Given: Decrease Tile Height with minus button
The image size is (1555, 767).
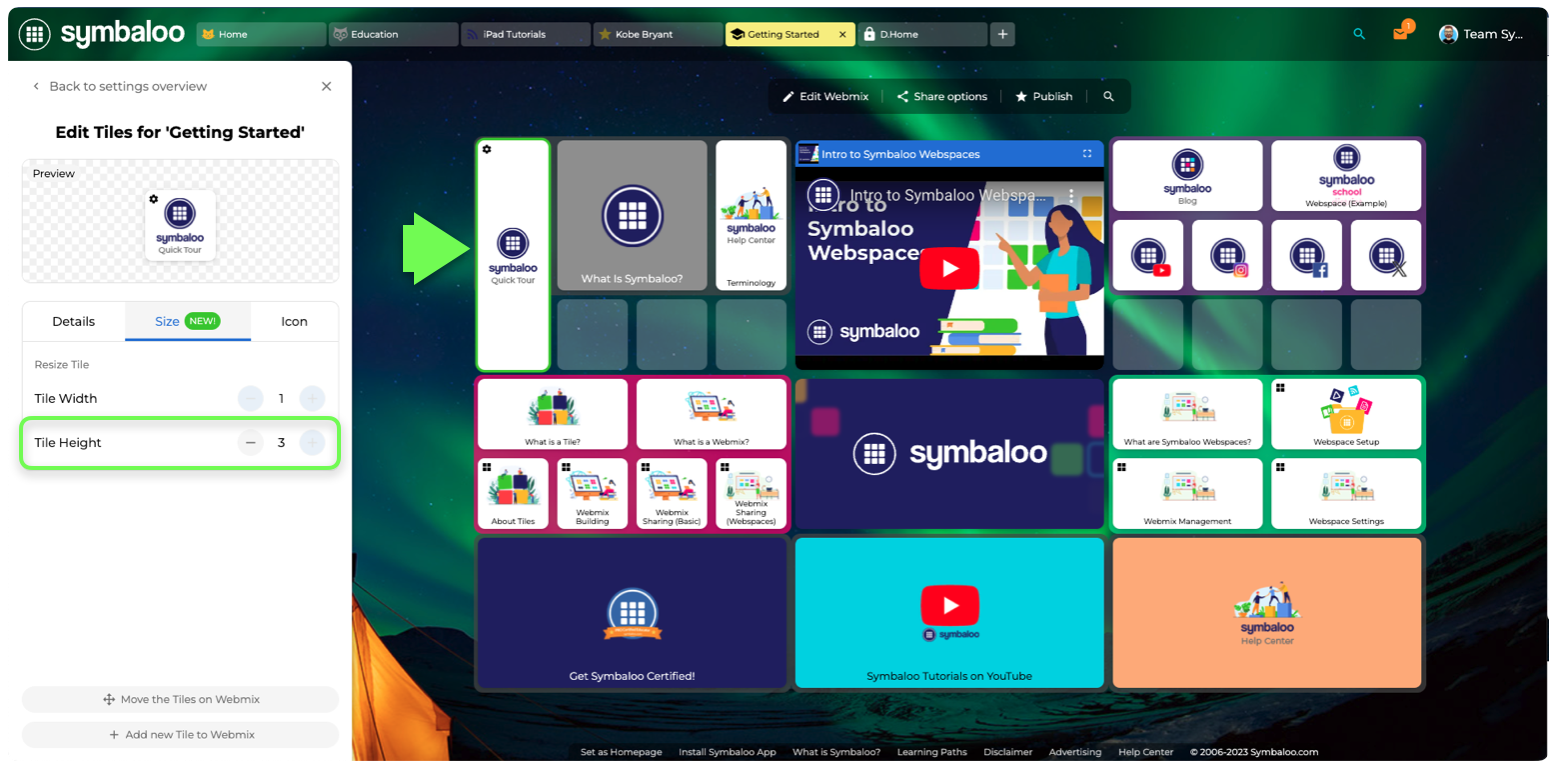Looking at the screenshot, I should [250, 442].
